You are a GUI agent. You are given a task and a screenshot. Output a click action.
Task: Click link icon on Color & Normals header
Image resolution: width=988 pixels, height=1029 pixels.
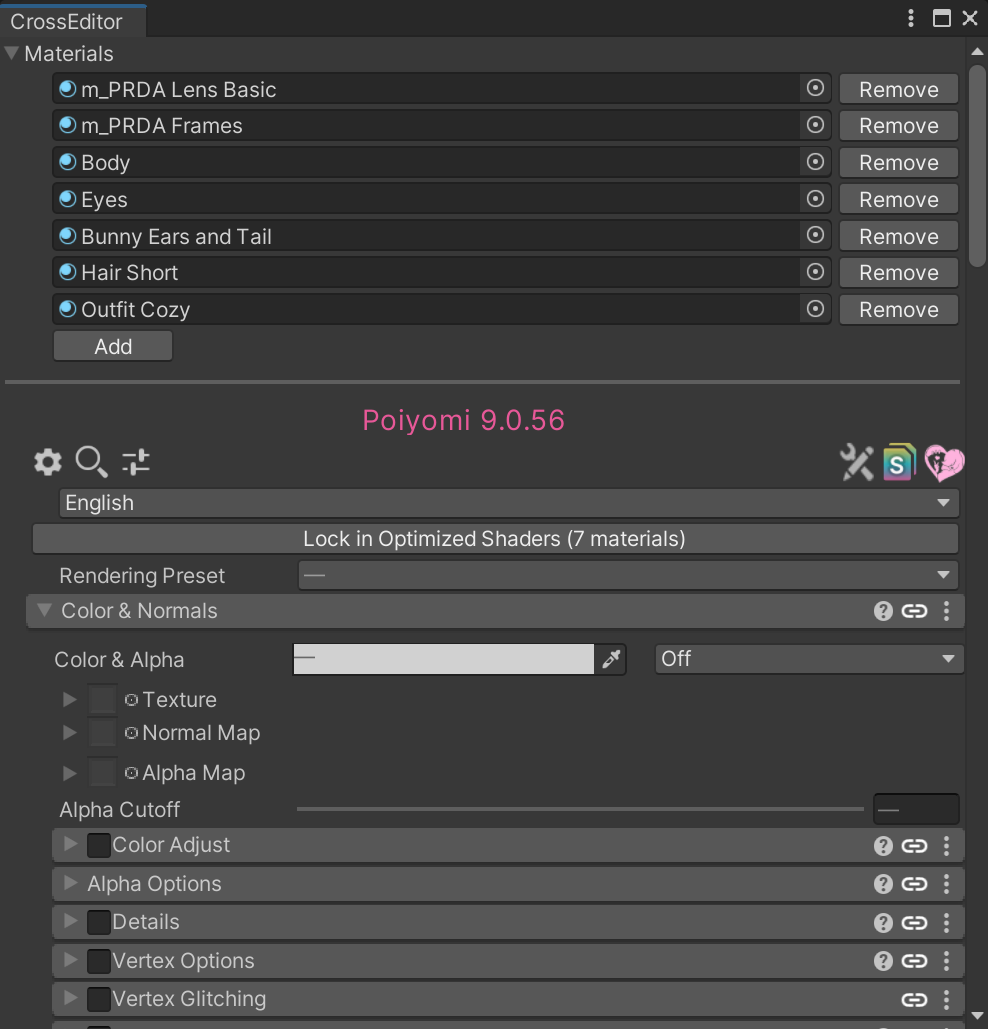914,612
